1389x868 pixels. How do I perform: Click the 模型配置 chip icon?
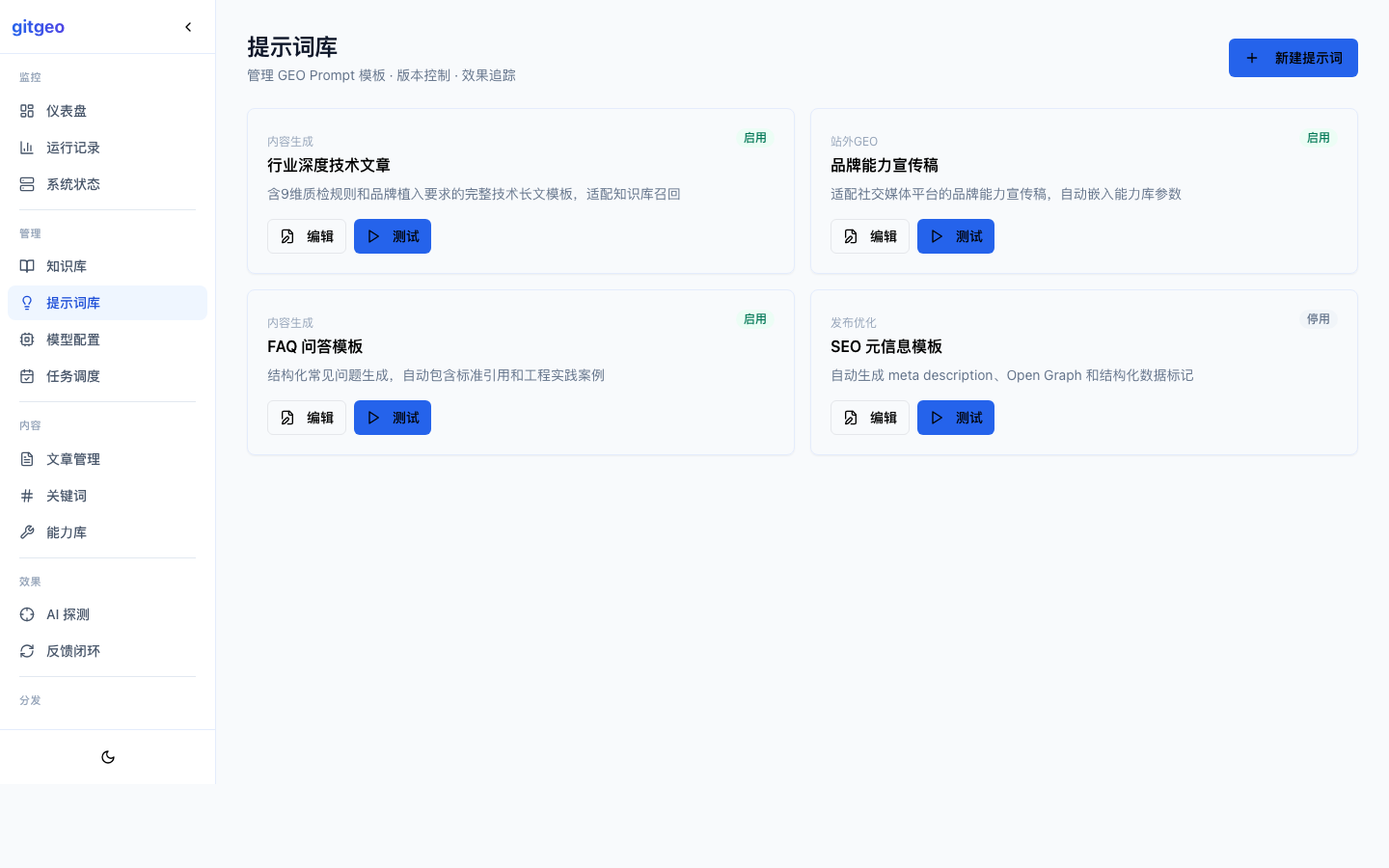(x=27, y=339)
